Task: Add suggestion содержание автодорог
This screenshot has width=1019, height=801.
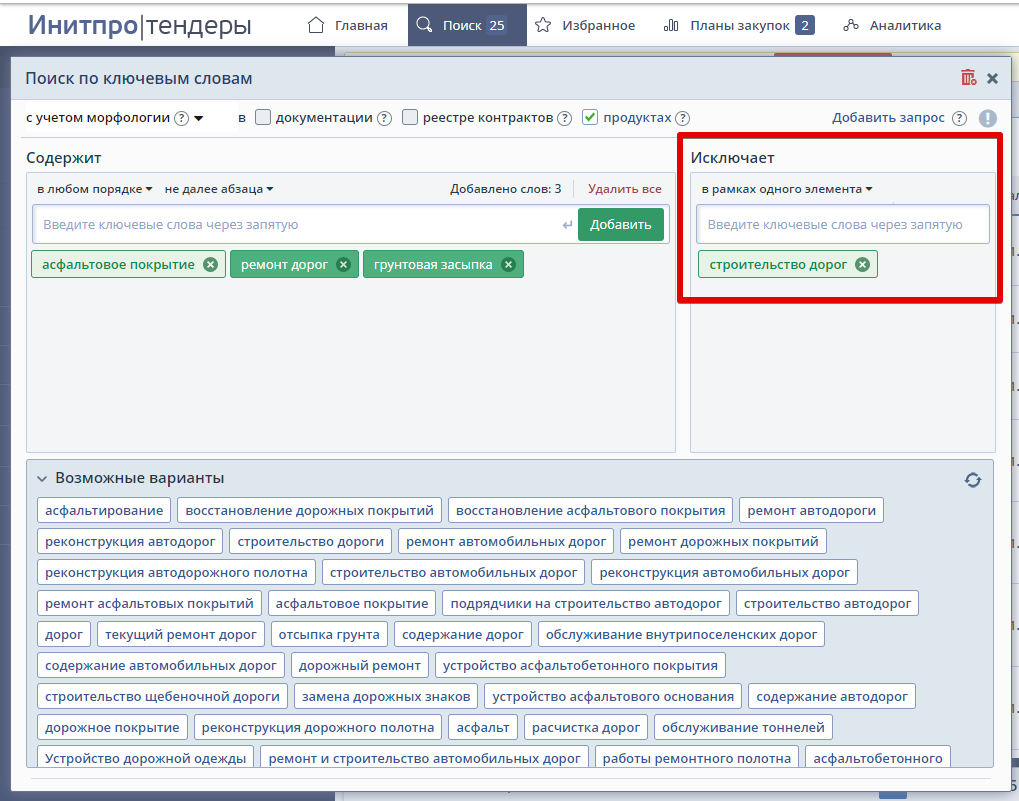Action: 832,697
